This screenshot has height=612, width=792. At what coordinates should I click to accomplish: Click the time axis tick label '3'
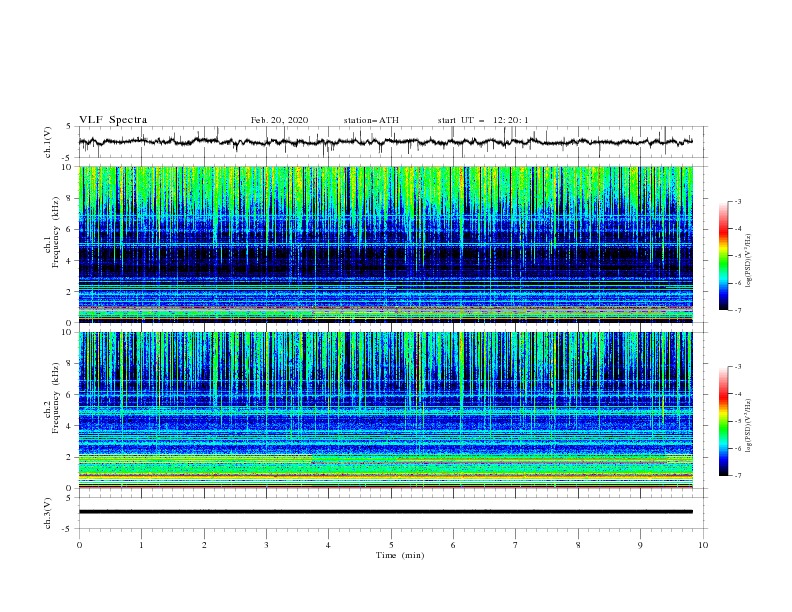click(266, 545)
